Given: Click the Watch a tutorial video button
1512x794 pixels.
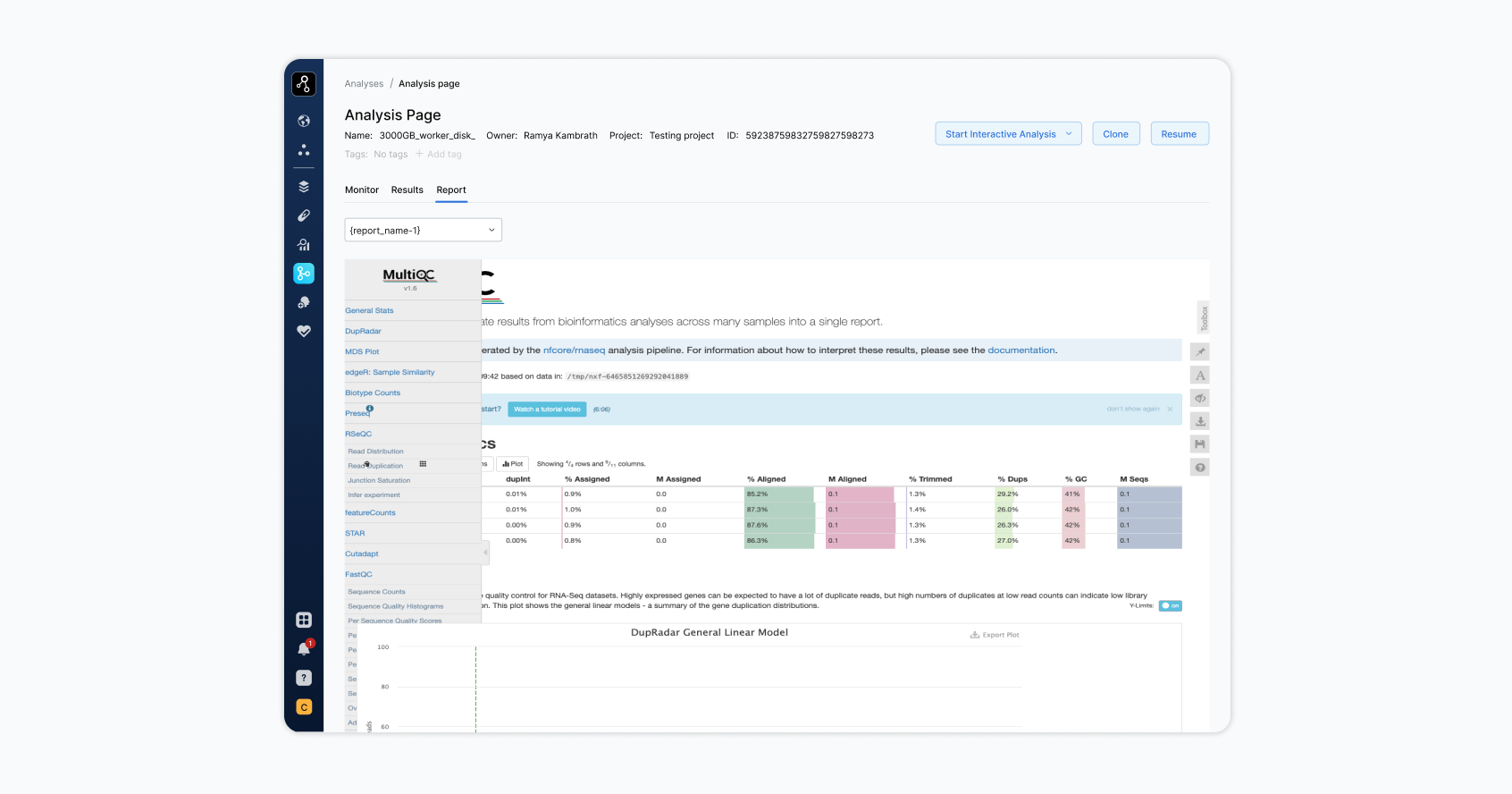Looking at the screenshot, I should click(547, 410).
